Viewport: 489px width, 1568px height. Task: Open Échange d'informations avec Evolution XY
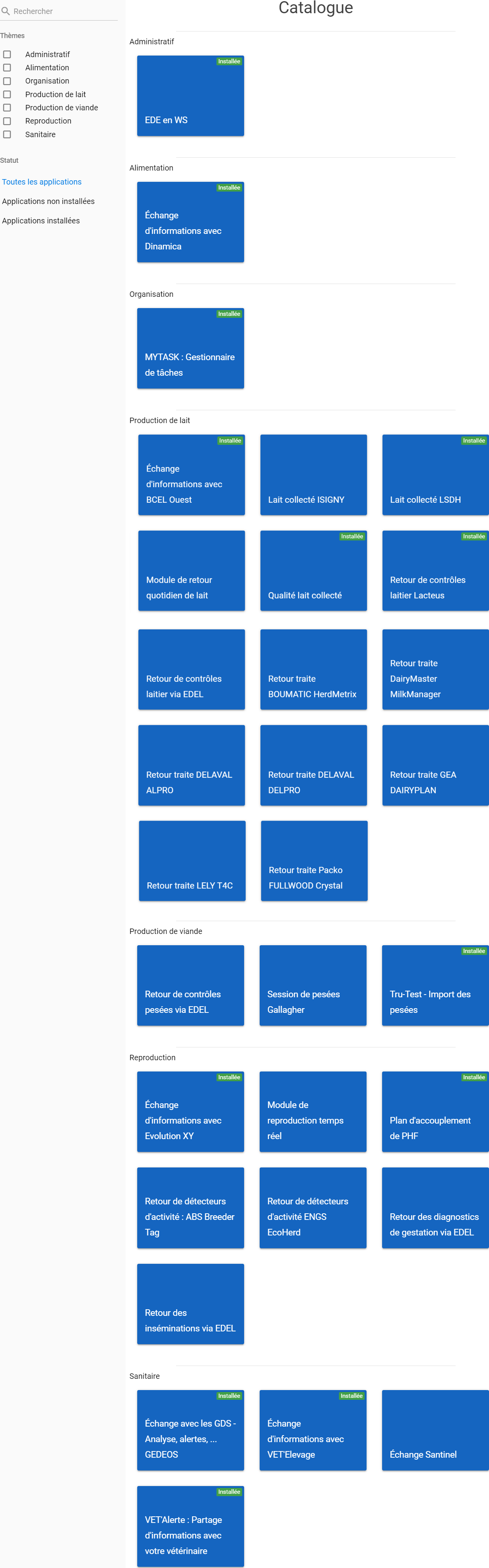190,1112
